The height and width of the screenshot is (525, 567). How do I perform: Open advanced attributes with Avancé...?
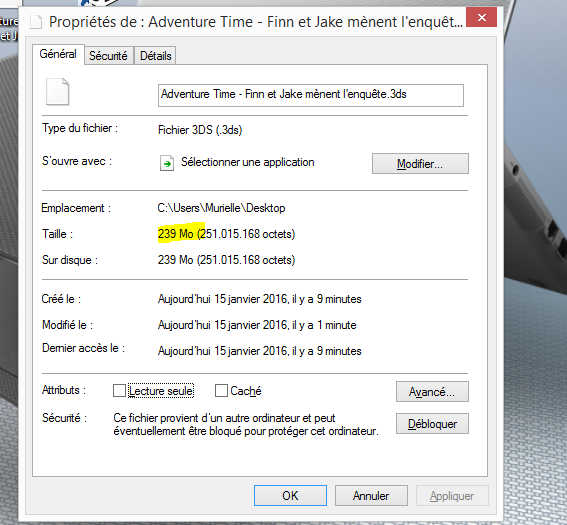pyautogui.click(x=432, y=392)
